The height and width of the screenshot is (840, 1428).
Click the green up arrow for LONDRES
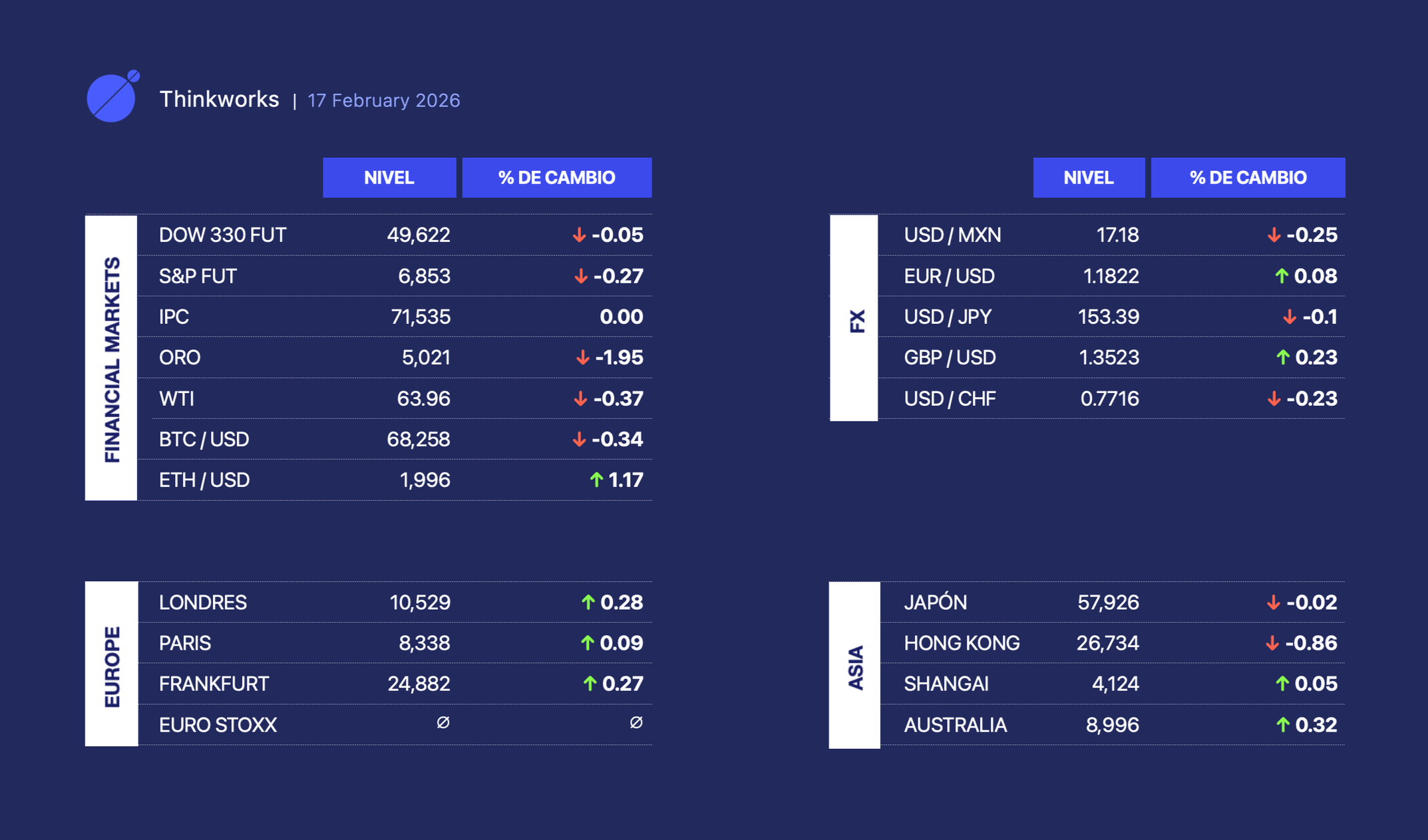tap(588, 603)
